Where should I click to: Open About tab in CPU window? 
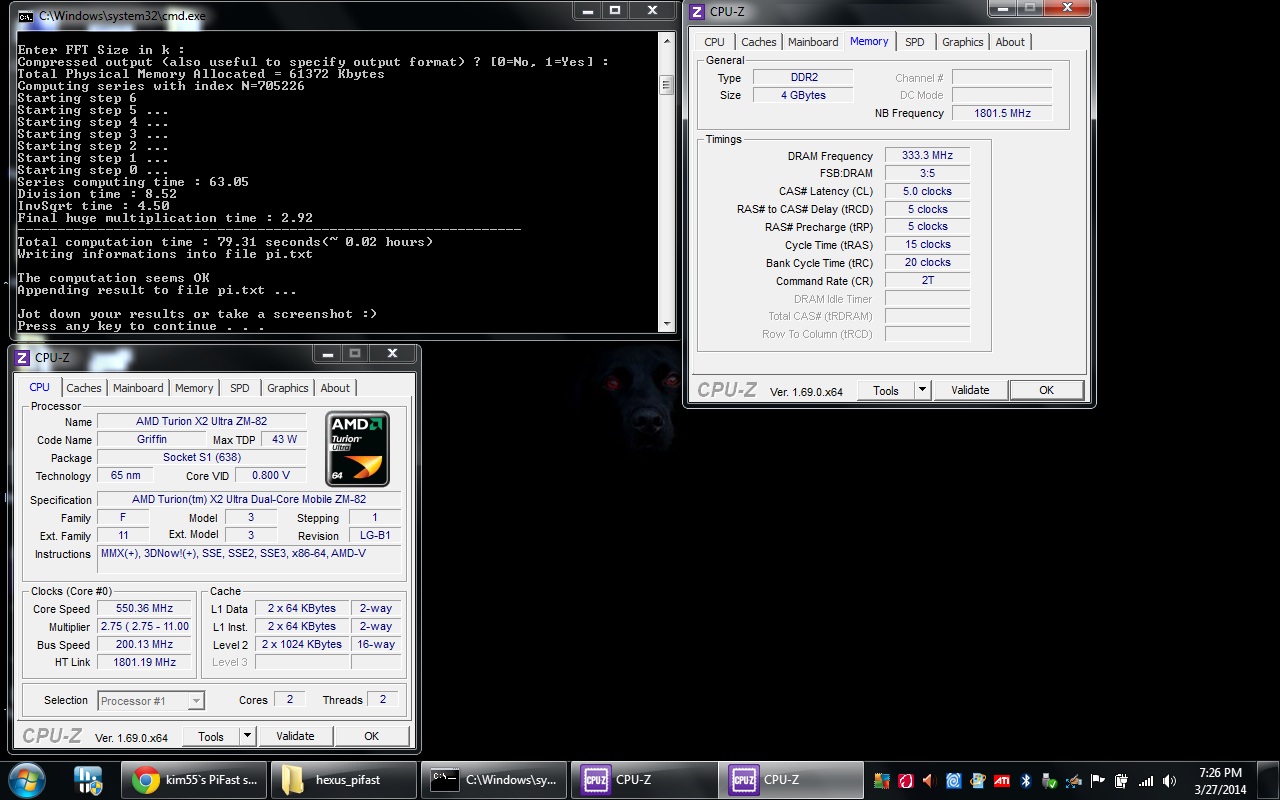(x=335, y=388)
